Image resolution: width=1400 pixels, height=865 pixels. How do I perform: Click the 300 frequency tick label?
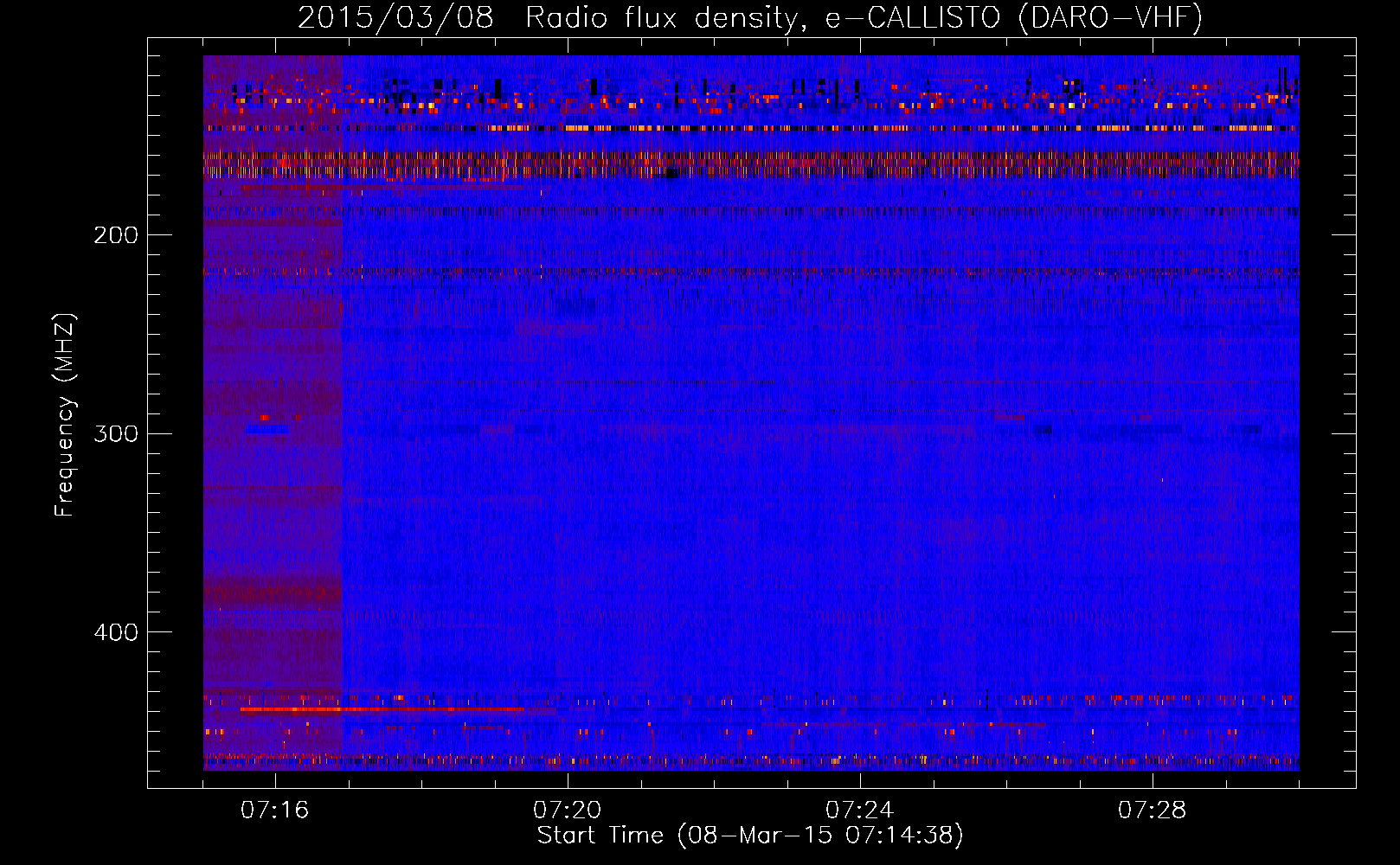pyautogui.click(x=116, y=433)
